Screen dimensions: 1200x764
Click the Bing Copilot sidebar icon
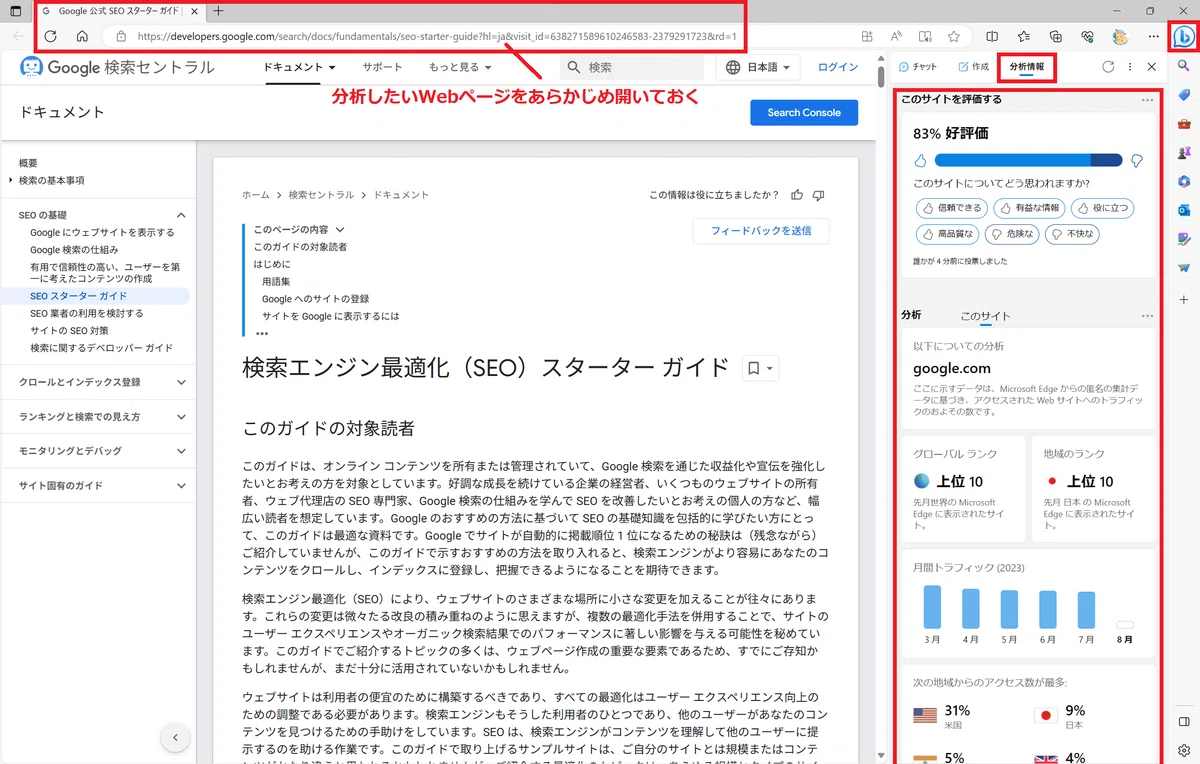coord(1183,36)
